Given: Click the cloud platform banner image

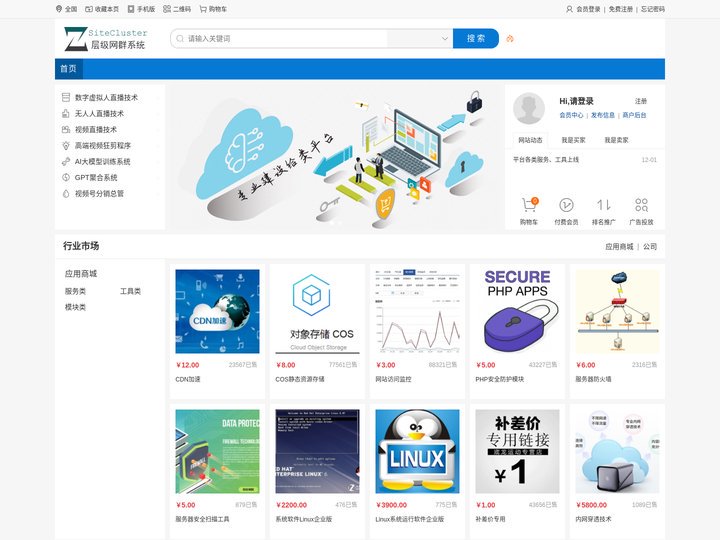Looking at the screenshot, I should coord(335,157).
